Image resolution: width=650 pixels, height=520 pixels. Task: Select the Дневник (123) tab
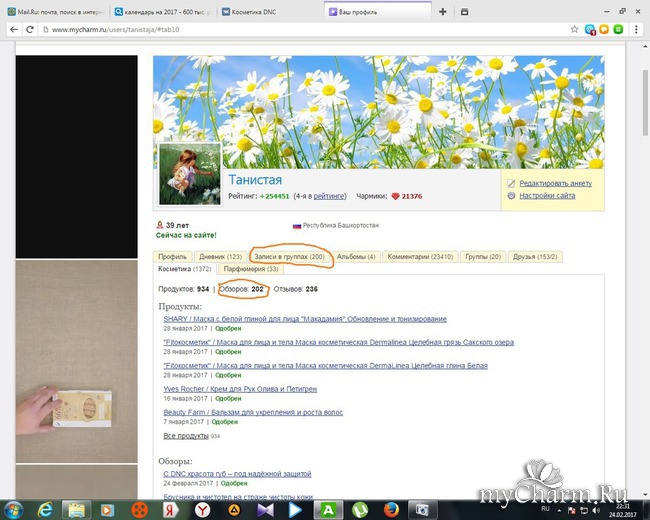tap(220, 257)
